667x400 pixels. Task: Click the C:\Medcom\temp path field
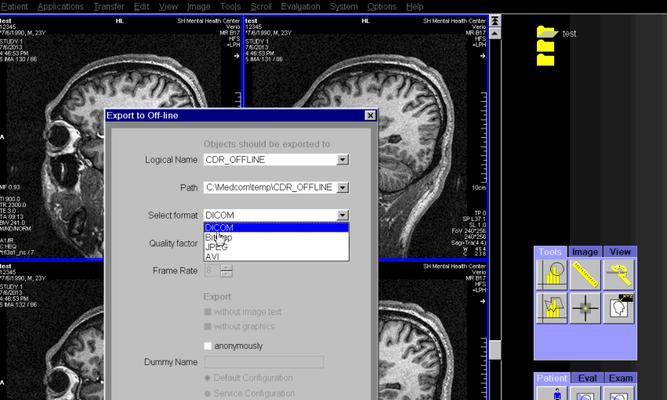click(x=271, y=187)
